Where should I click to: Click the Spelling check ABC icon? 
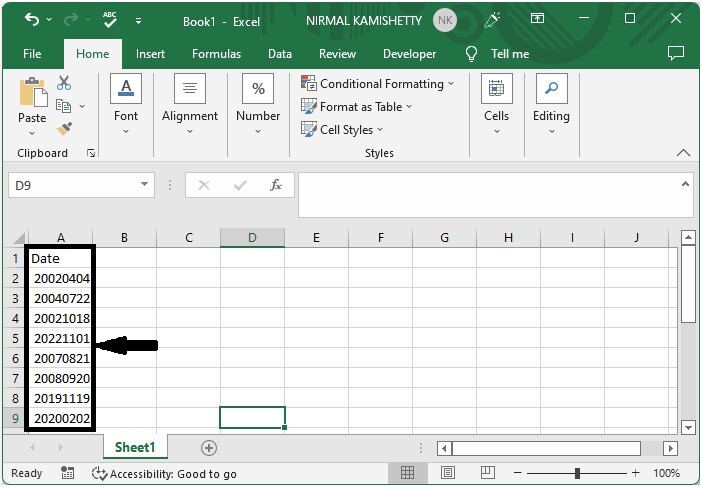click(110, 20)
